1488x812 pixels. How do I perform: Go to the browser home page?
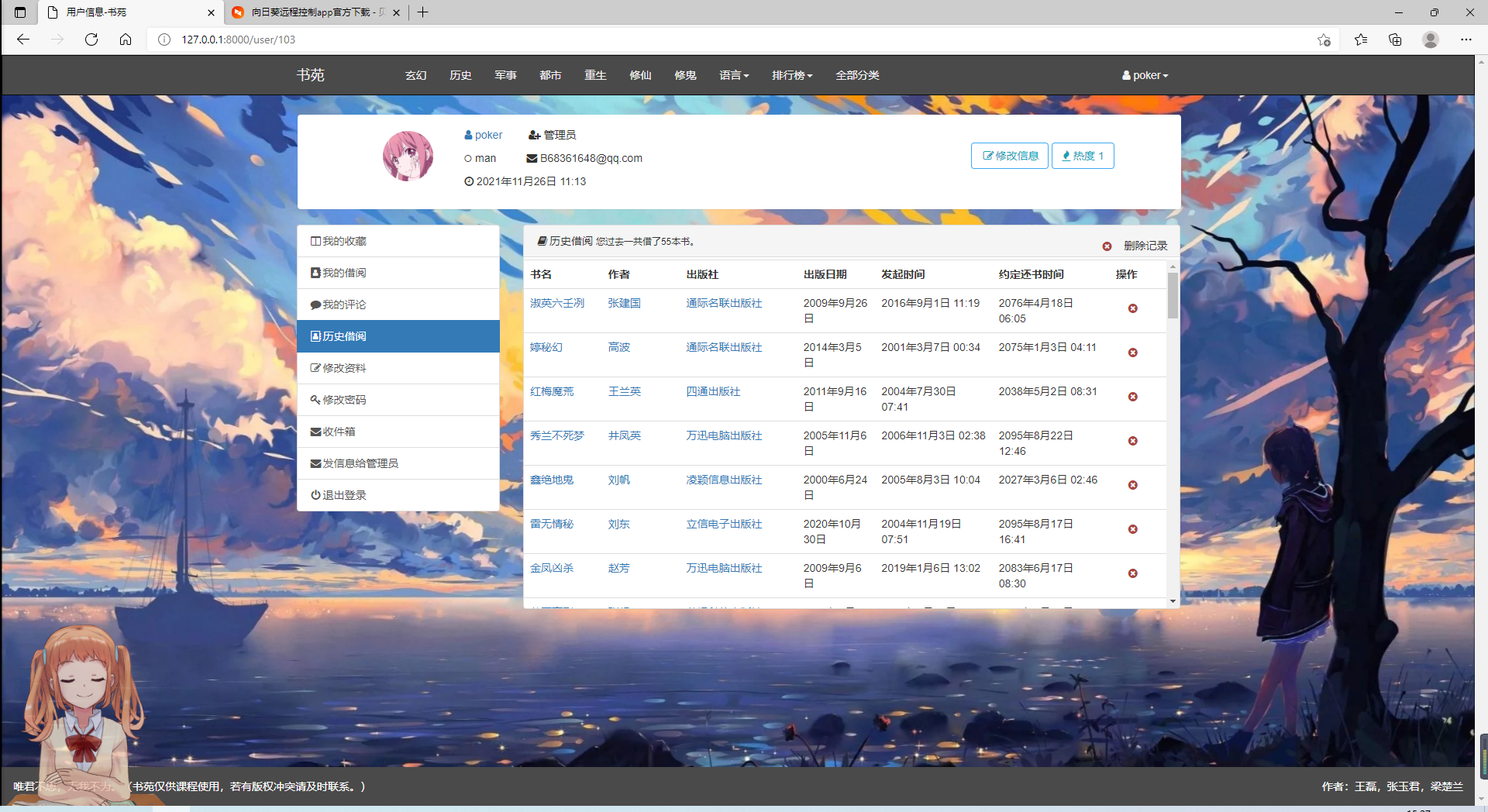pyautogui.click(x=126, y=40)
